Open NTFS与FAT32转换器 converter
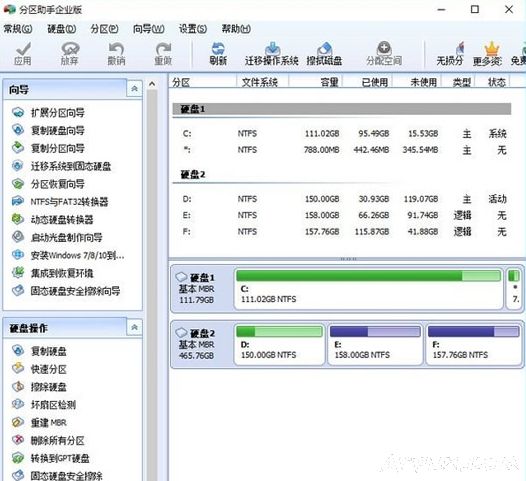This screenshot has height=481, width=526. click(x=69, y=202)
